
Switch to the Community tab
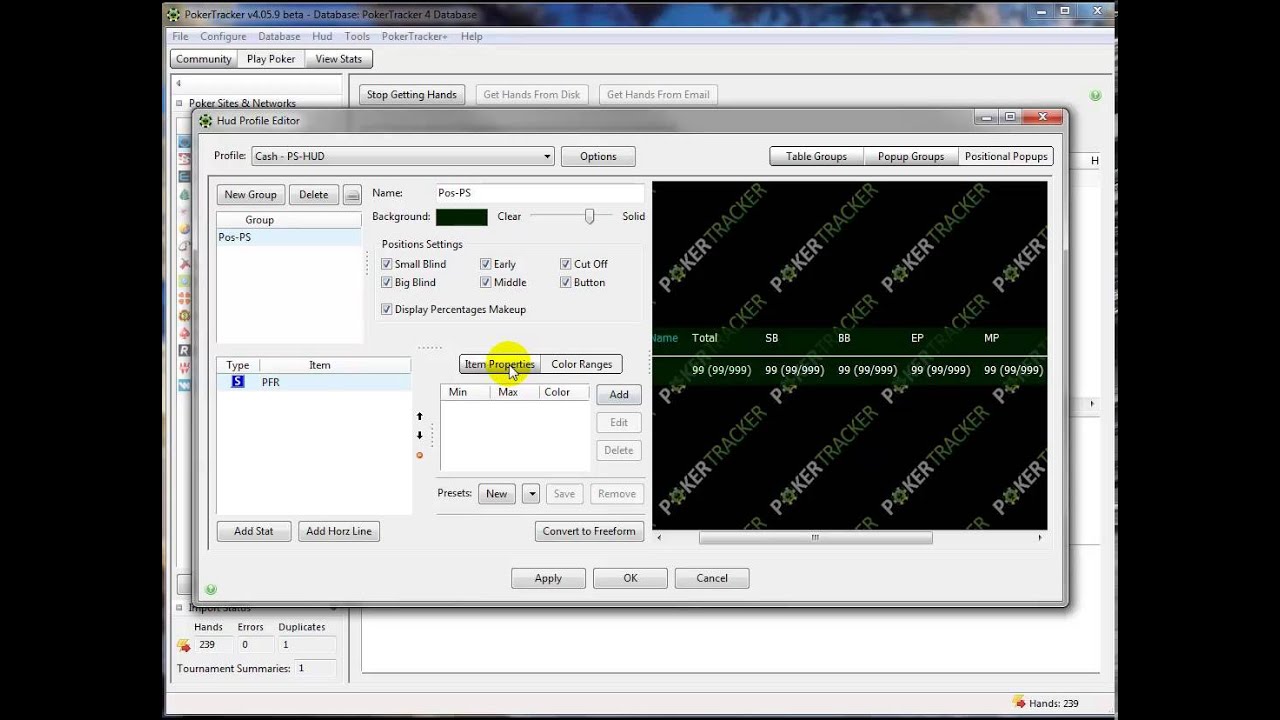pyautogui.click(x=204, y=59)
